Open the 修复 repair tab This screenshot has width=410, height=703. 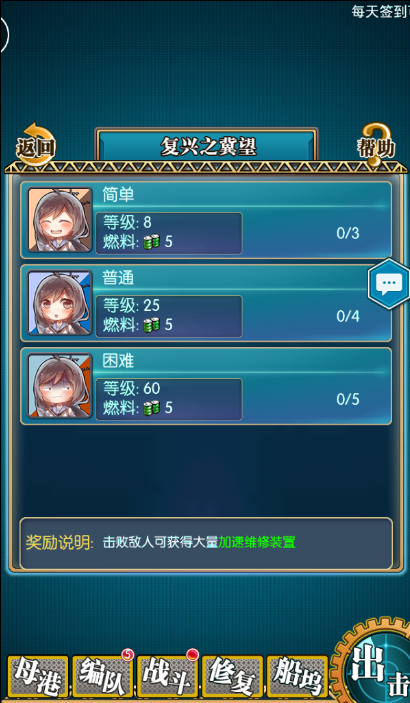[232, 677]
